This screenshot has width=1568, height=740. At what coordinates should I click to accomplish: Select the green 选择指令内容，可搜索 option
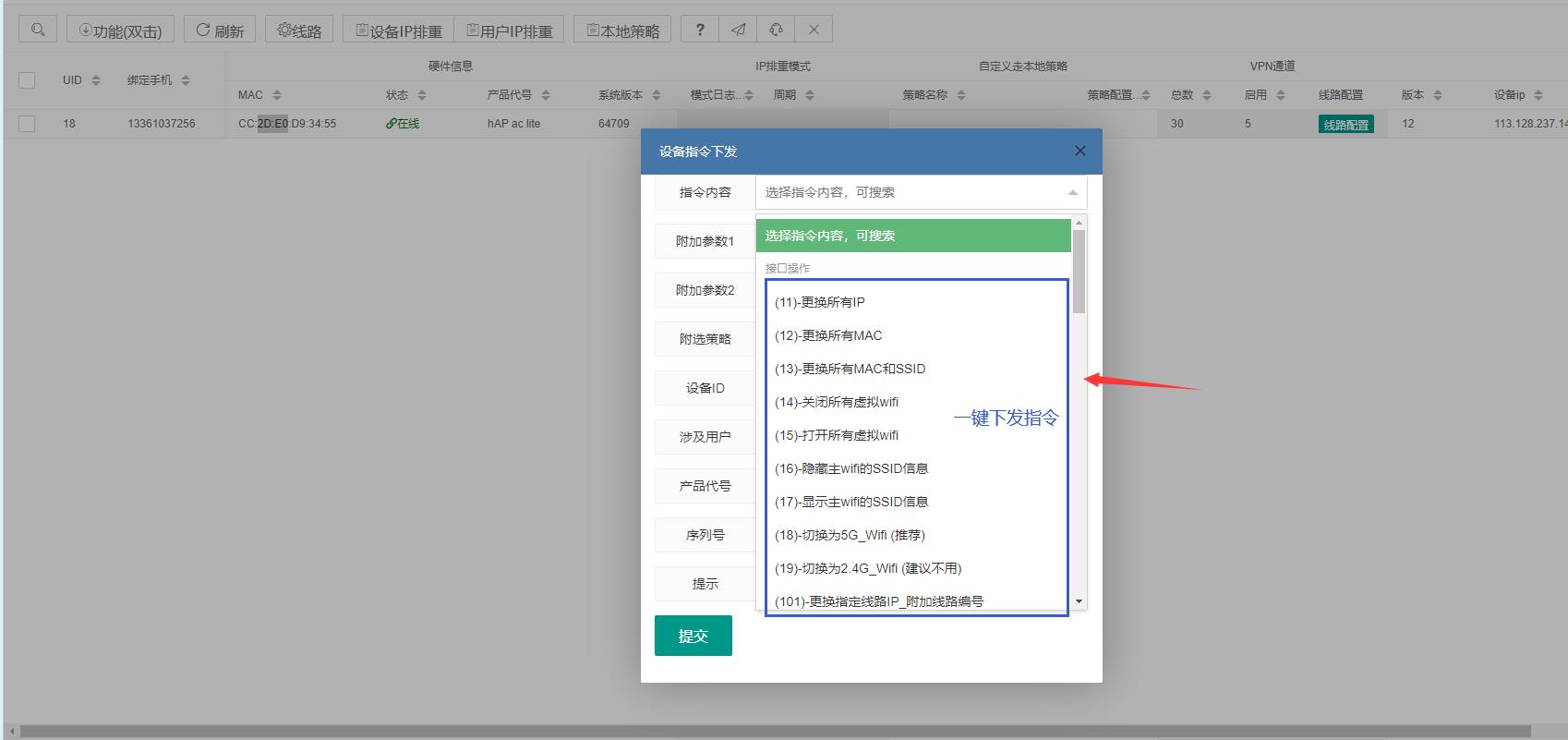(913, 236)
